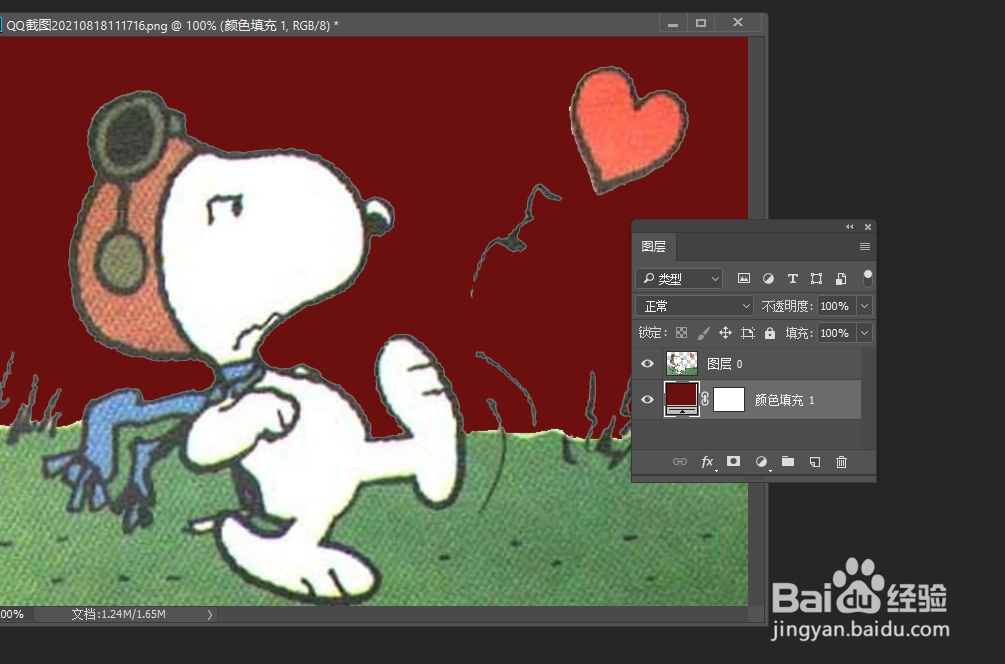This screenshot has height=664, width=1005.
Task: Close the document window
Action: (x=738, y=22)
